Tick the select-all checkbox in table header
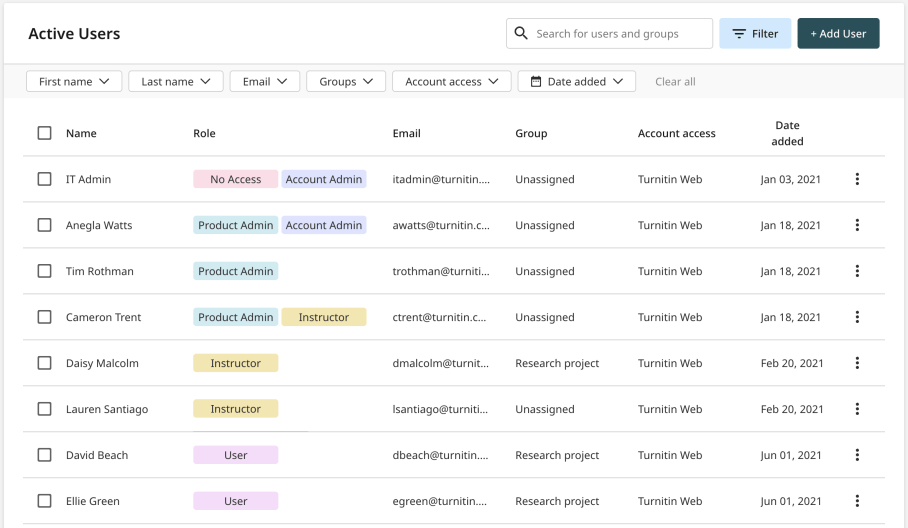 pos(44,133)
